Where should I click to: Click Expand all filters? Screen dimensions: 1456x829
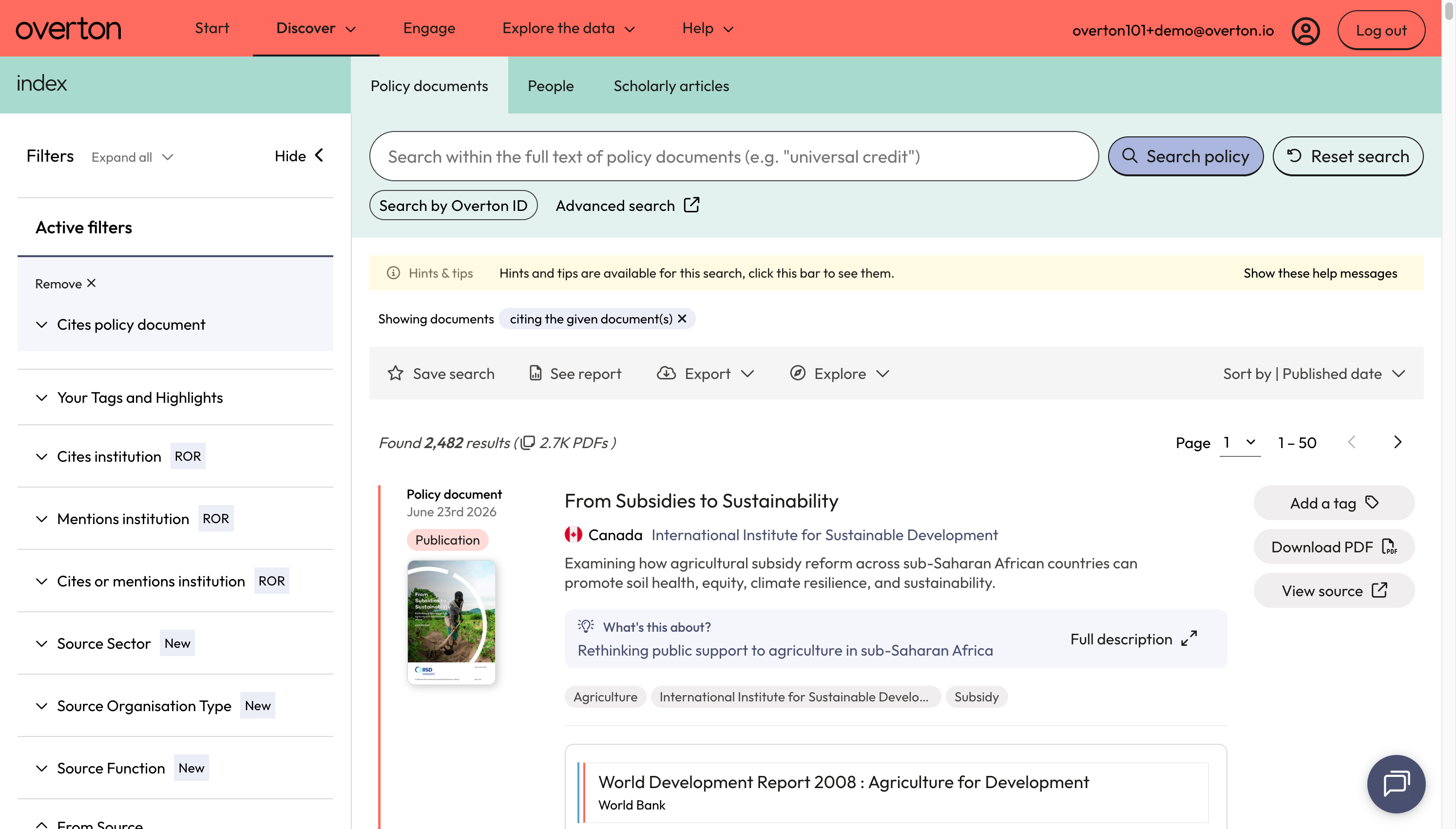132,157
